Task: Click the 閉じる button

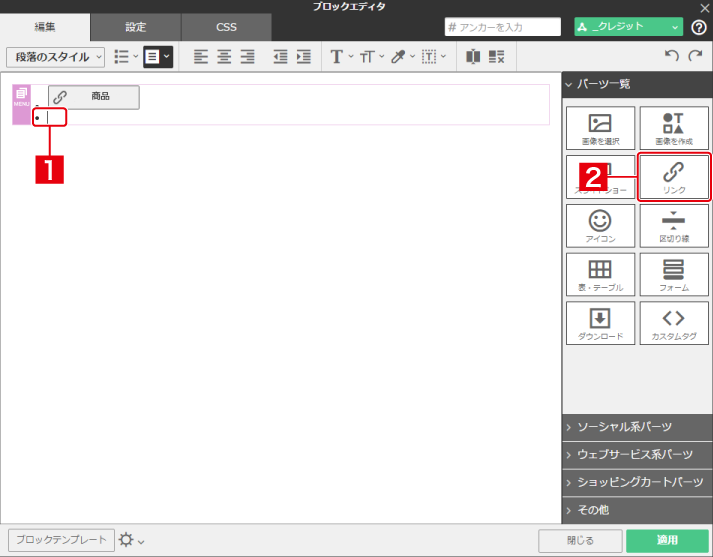Action: [580, 541]
